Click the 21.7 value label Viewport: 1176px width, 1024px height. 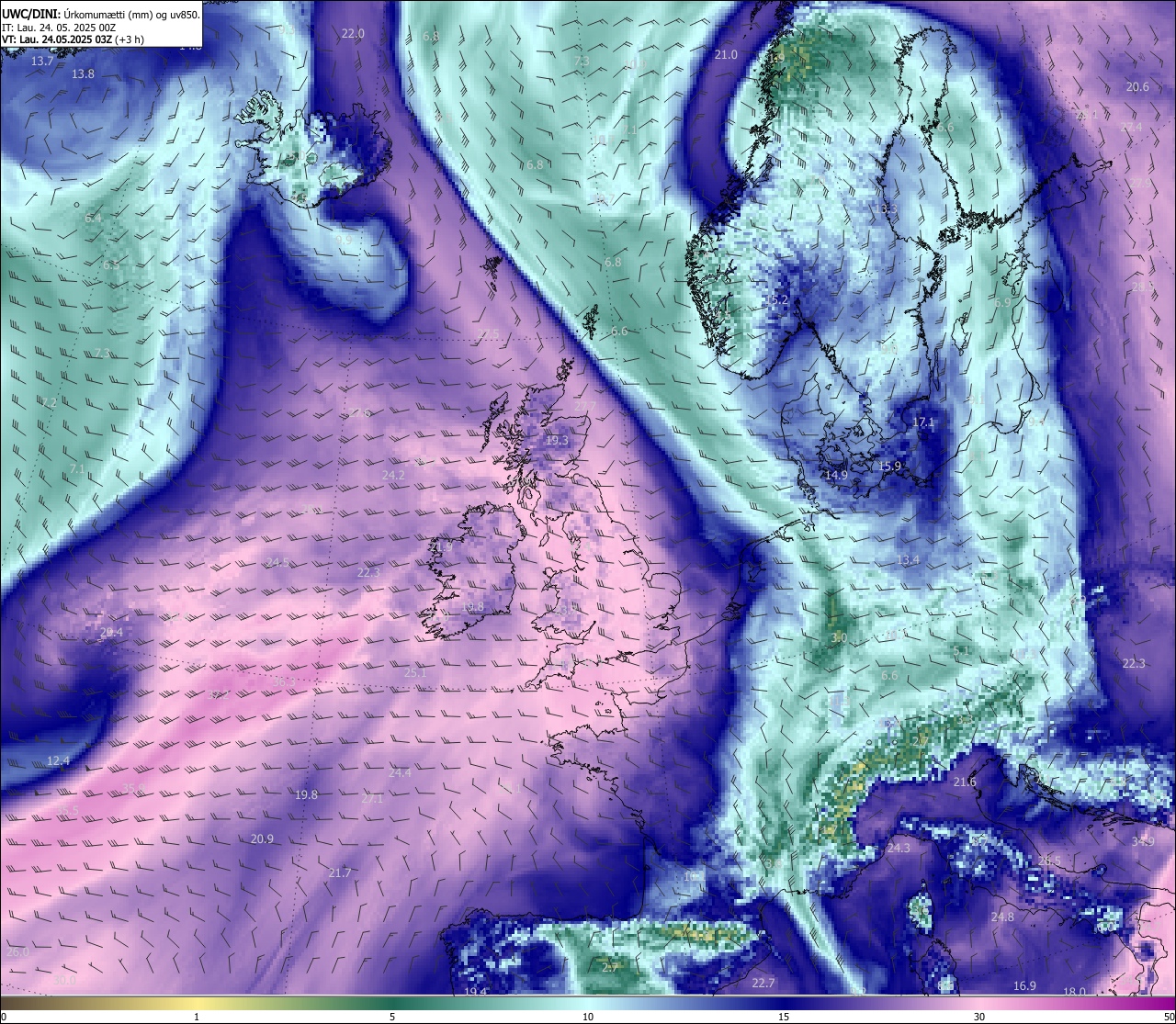(x=340, y=873)
